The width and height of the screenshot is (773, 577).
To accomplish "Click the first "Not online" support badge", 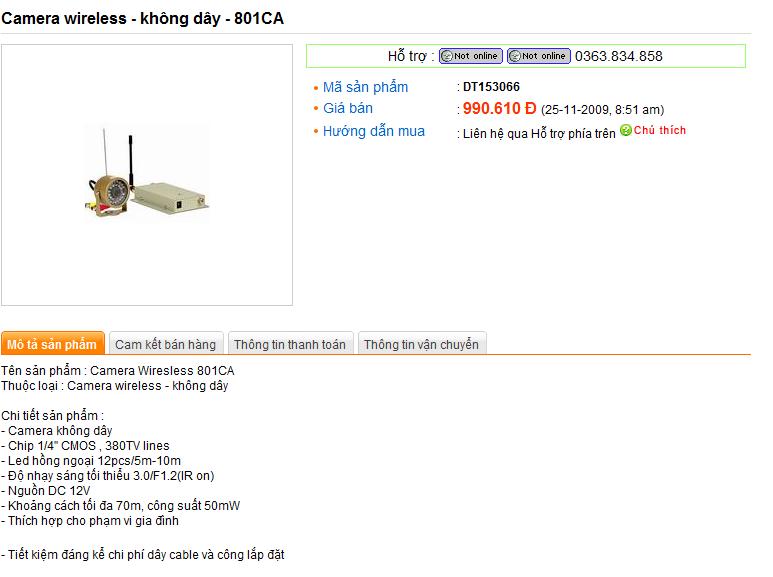I will [470, 56].
